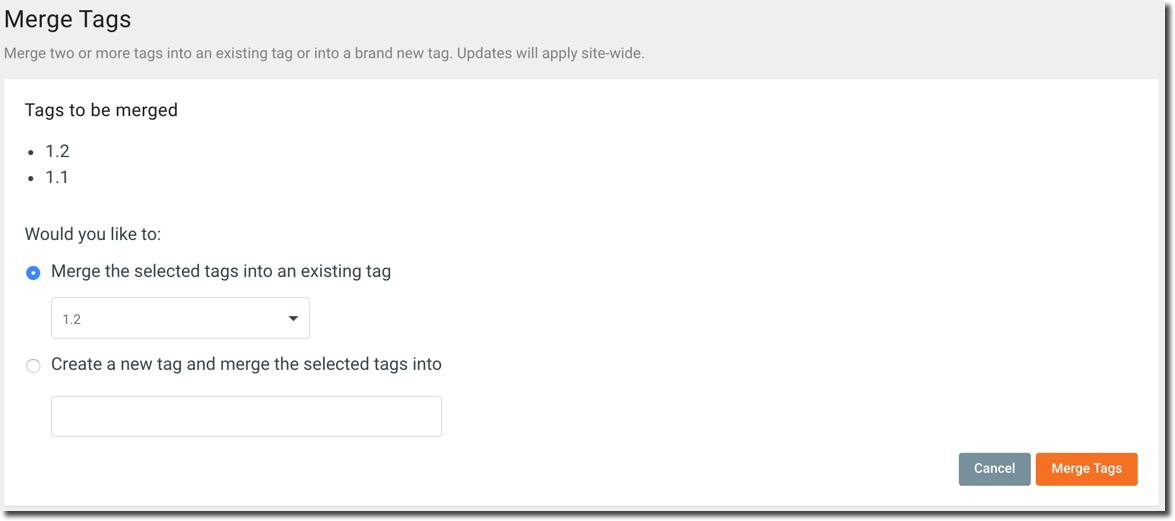
Task: Click the 'Merge the selected tags into an existing tag' label
Action: (221, 272)
